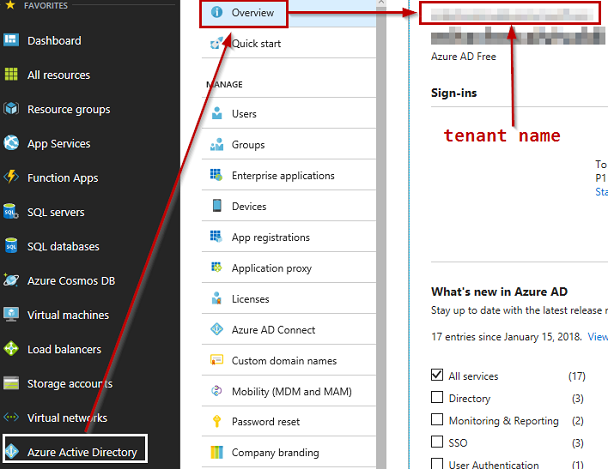Image resolution: width=608 pixels, height=469 pixels.
Task: Open Overview in the directory menu
Action: tap(289, 14)
